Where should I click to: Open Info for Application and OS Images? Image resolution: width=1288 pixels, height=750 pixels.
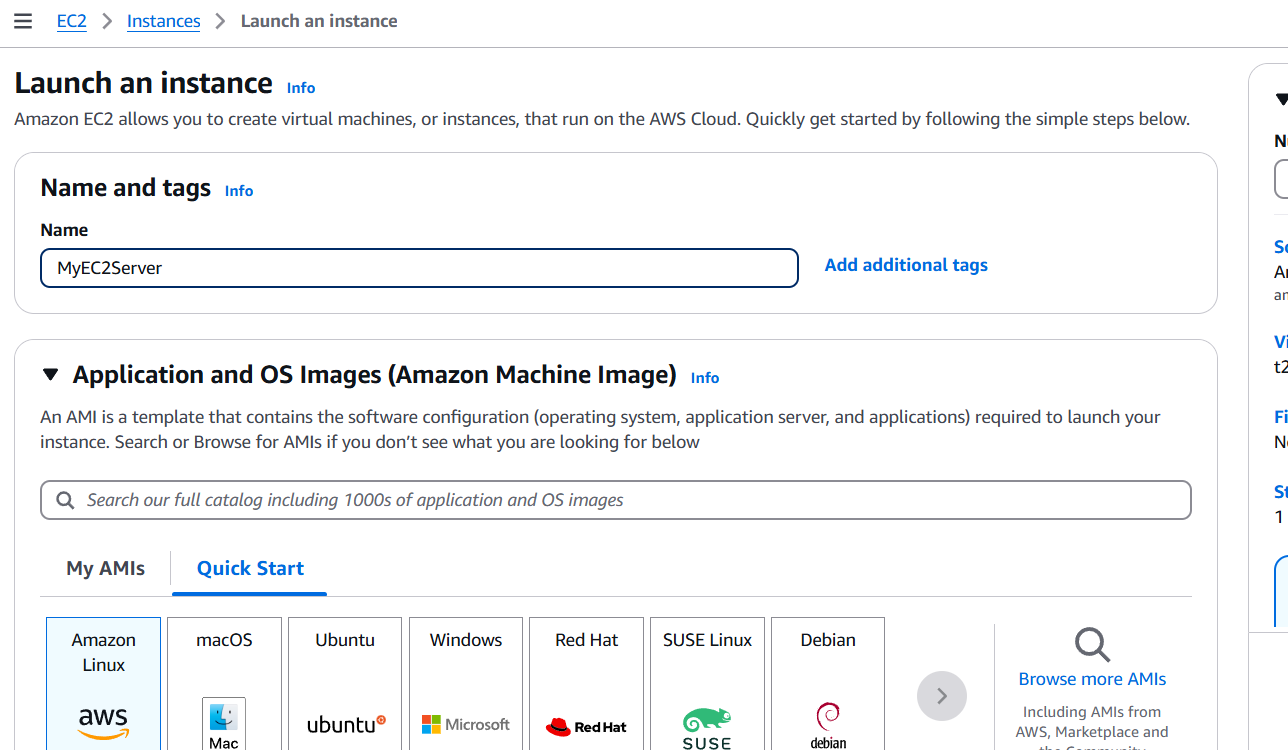pos(705,377)
